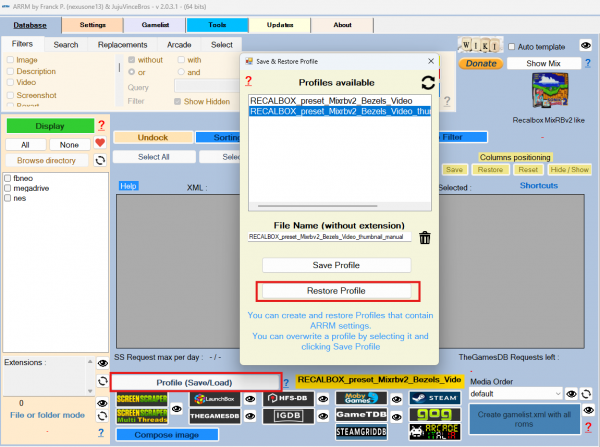The width and height of the screenshot is (600, 447).
Task: Enable the Auto template checkbox
Action: (513, 46)
